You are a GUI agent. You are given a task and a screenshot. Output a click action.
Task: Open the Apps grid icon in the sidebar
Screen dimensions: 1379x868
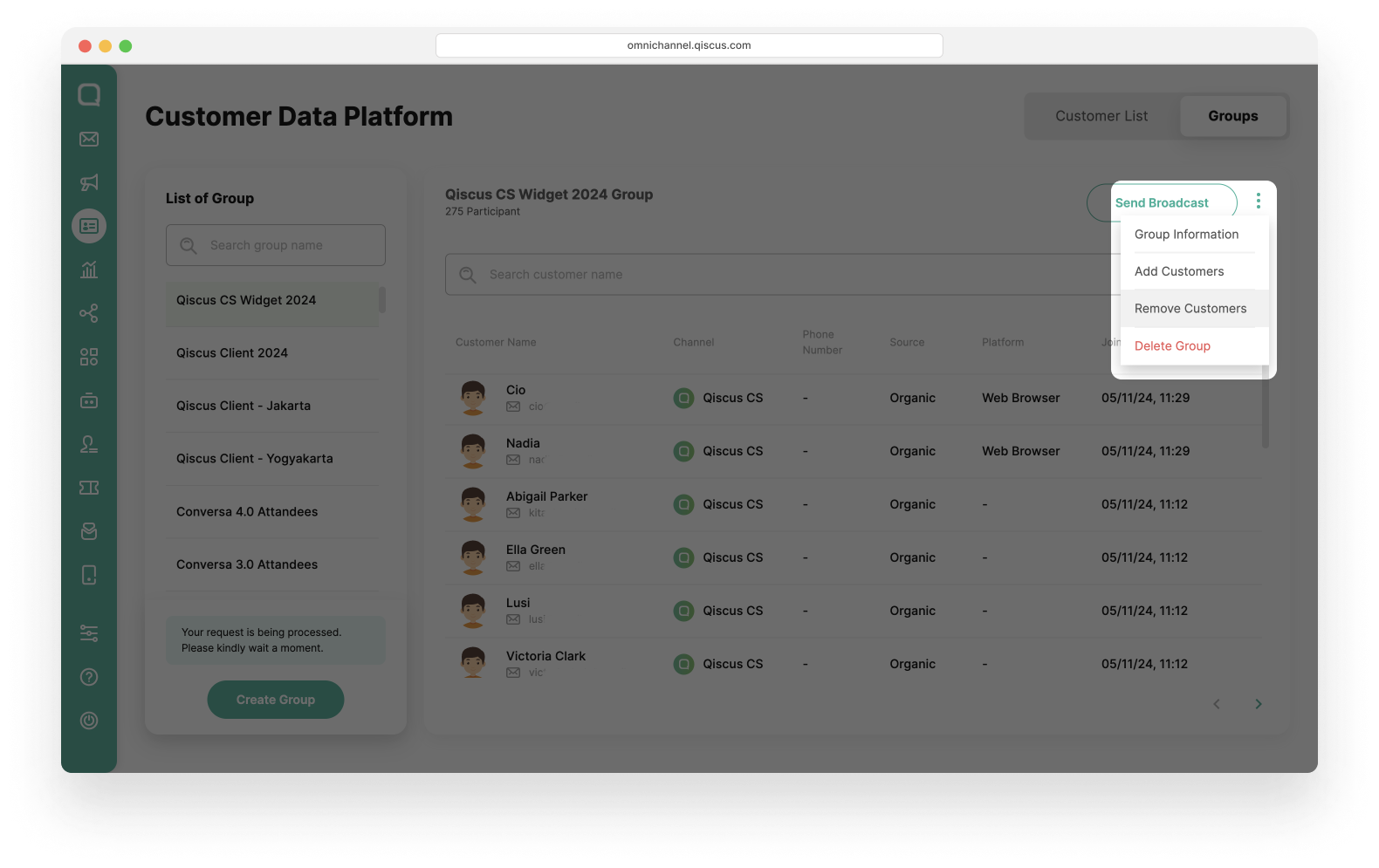[x=89, y=357]
